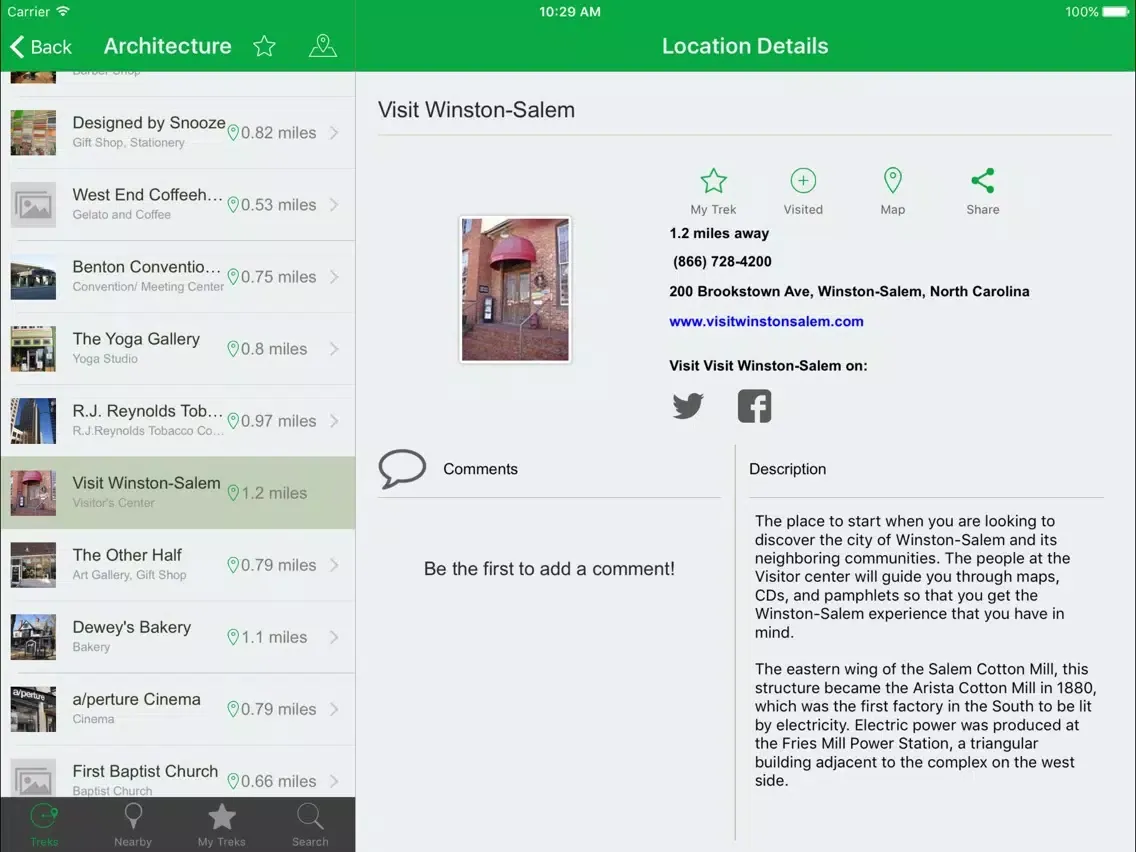Tap West End Coffeehouse placeholder image
Viewport: 1136px width, 852px height.
[33, 204]
